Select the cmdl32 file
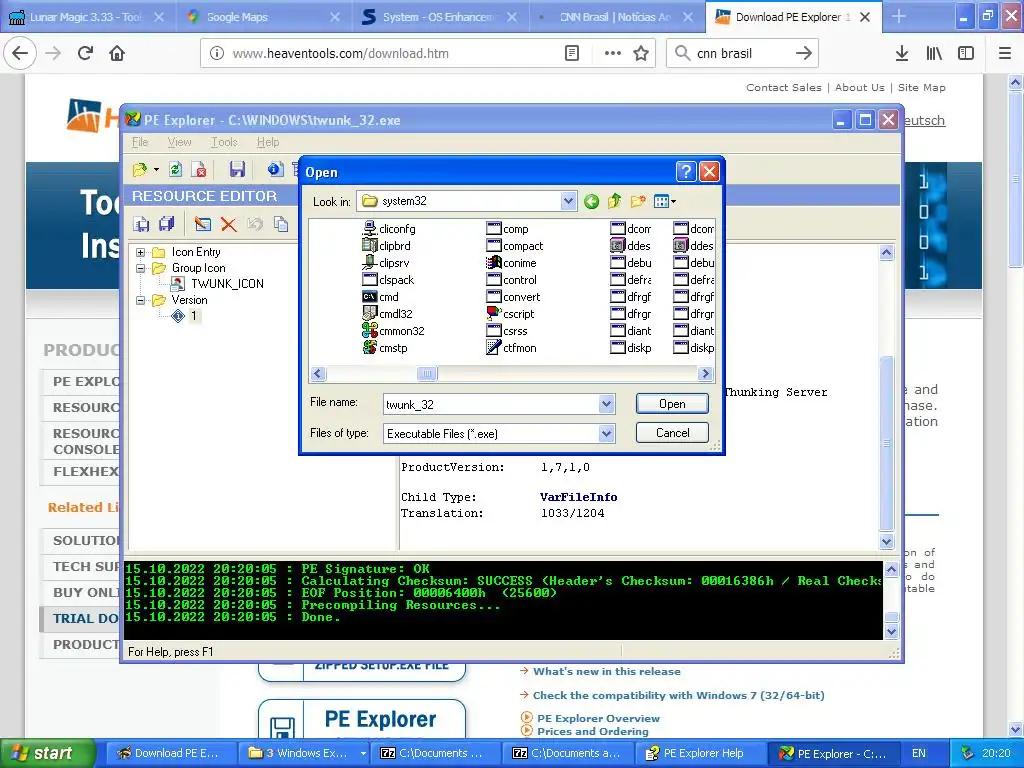 pyautogui.click(x=388, y=314)
